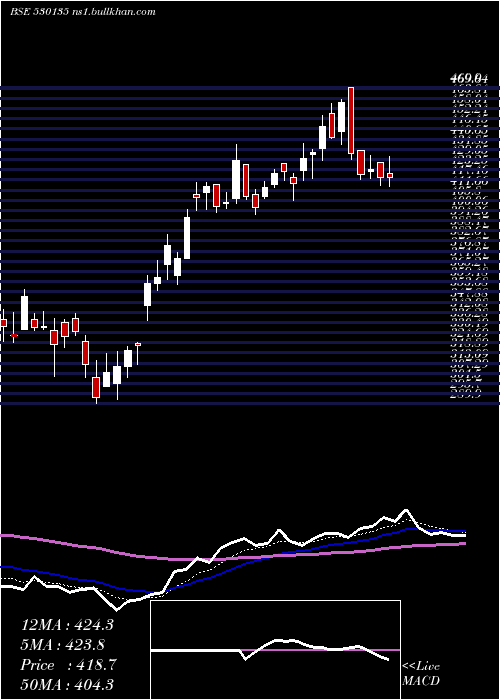Click the BSE 530135 ns1.bullkhan.com header text

coord(83,12)
